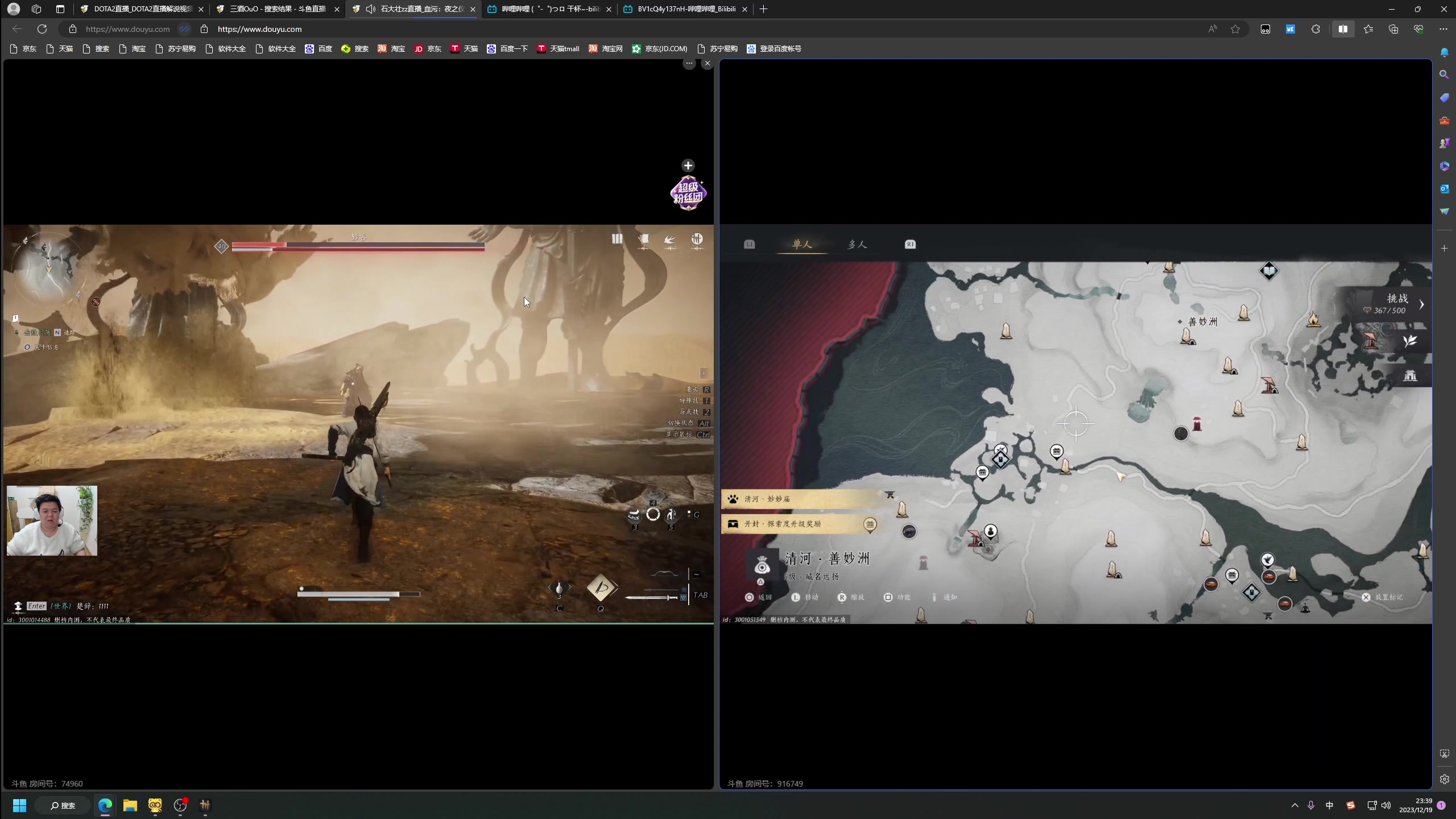
Task: Focus the left-pane douyu.com address field
Action: (127, 29)
